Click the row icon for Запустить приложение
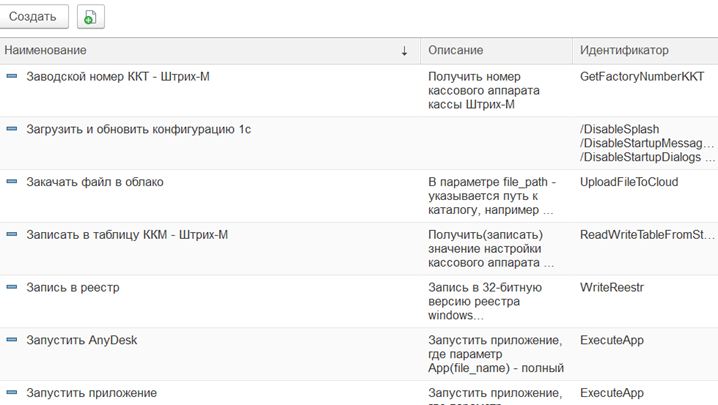 pos(12,393)
